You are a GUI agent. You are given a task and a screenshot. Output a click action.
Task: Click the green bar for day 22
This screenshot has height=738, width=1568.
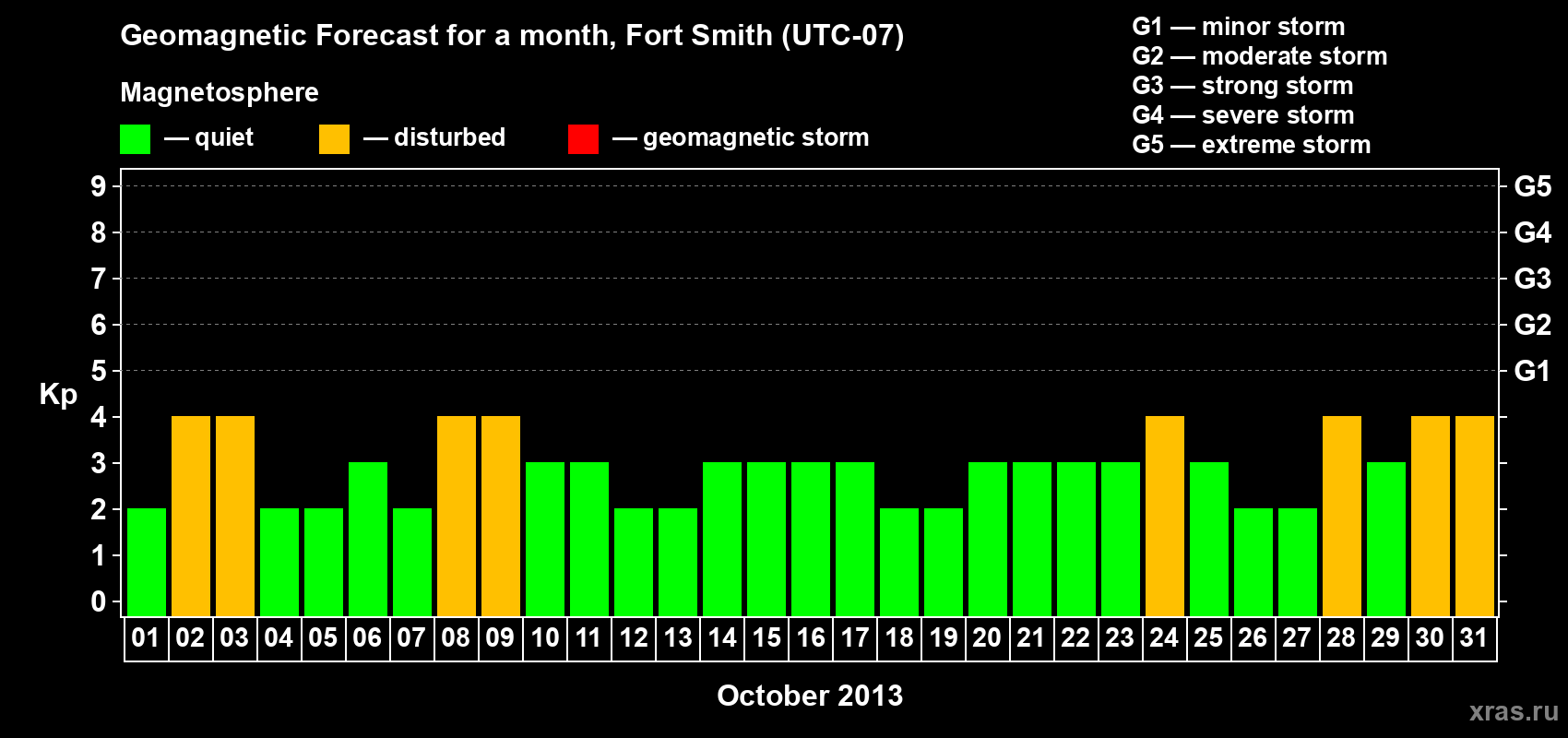(x=1076, y=540)
